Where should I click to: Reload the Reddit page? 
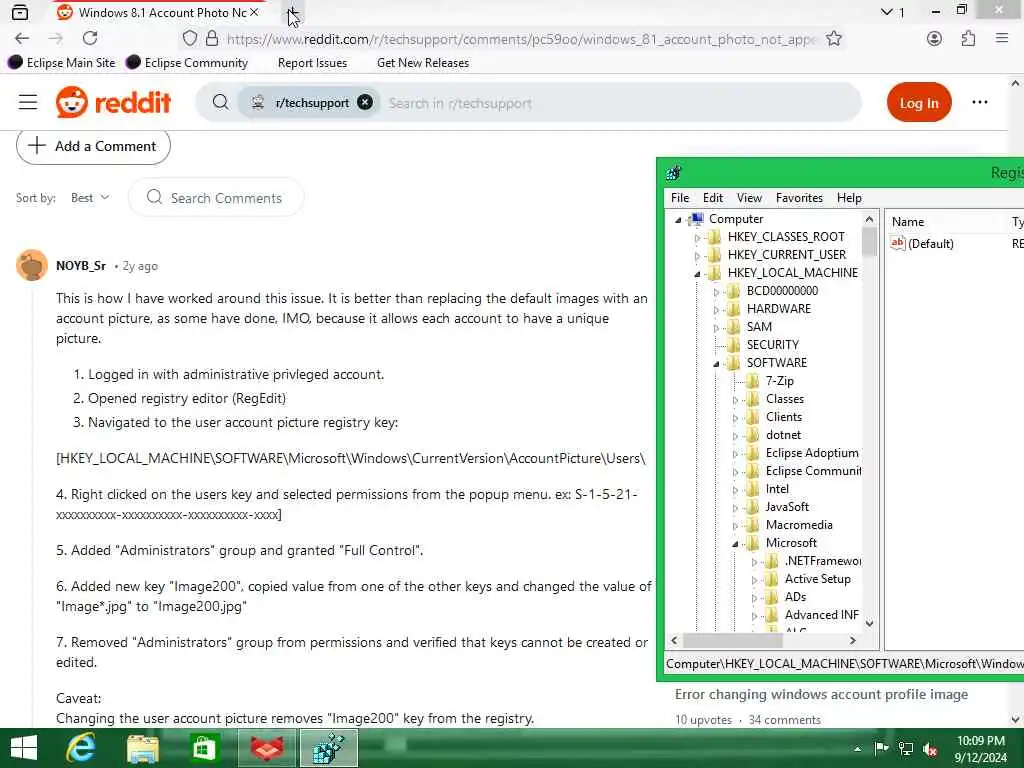[90, 39]
